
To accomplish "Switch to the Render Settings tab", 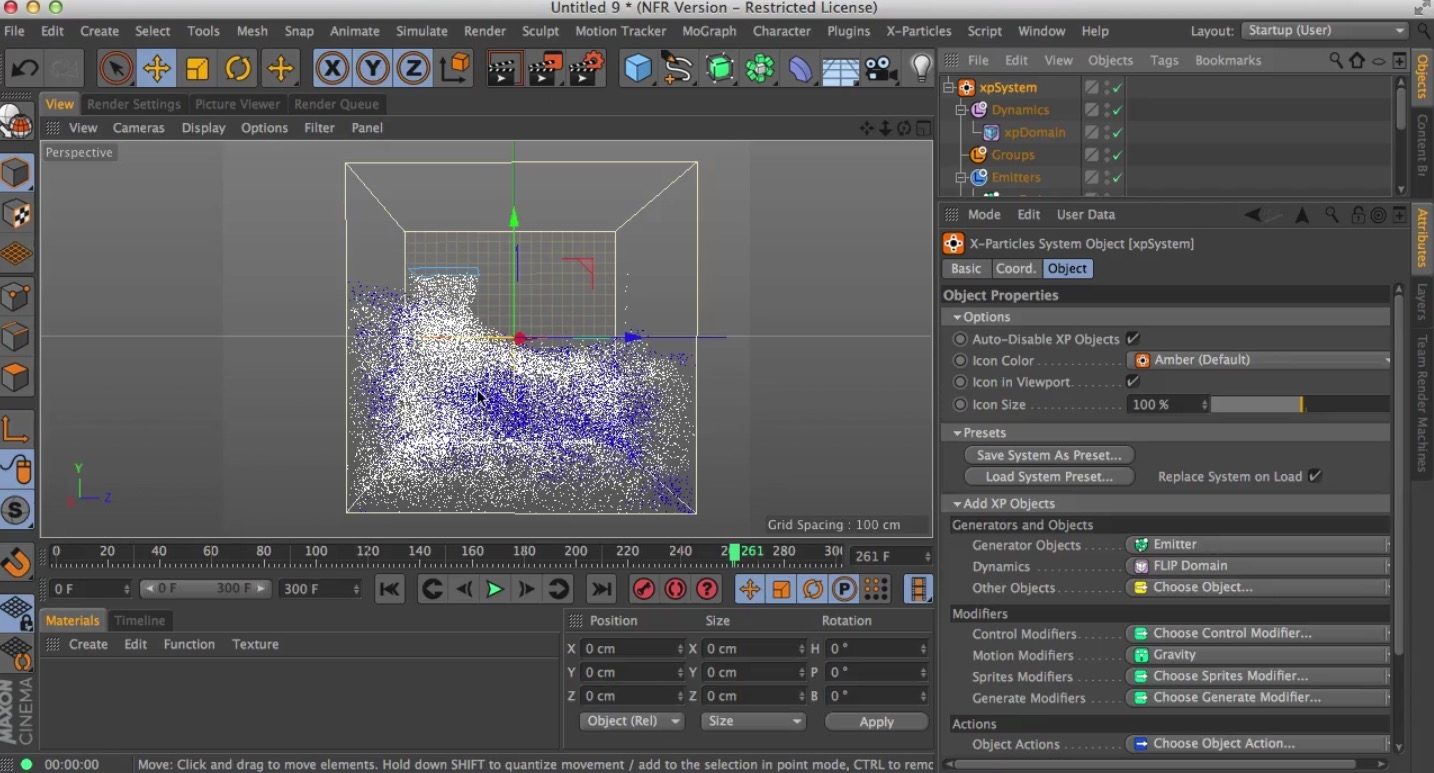I will 134,104.
